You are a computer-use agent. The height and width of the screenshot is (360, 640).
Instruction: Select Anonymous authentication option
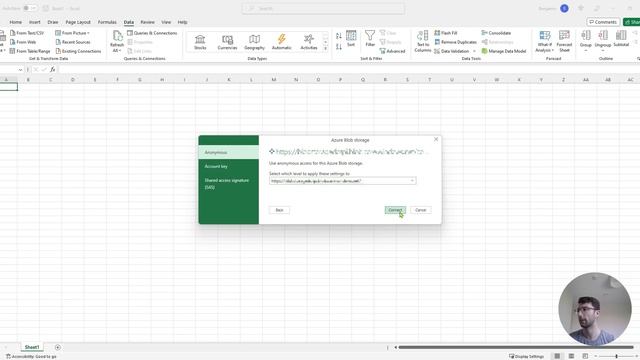pyautogui.click(x=229, y=152)
